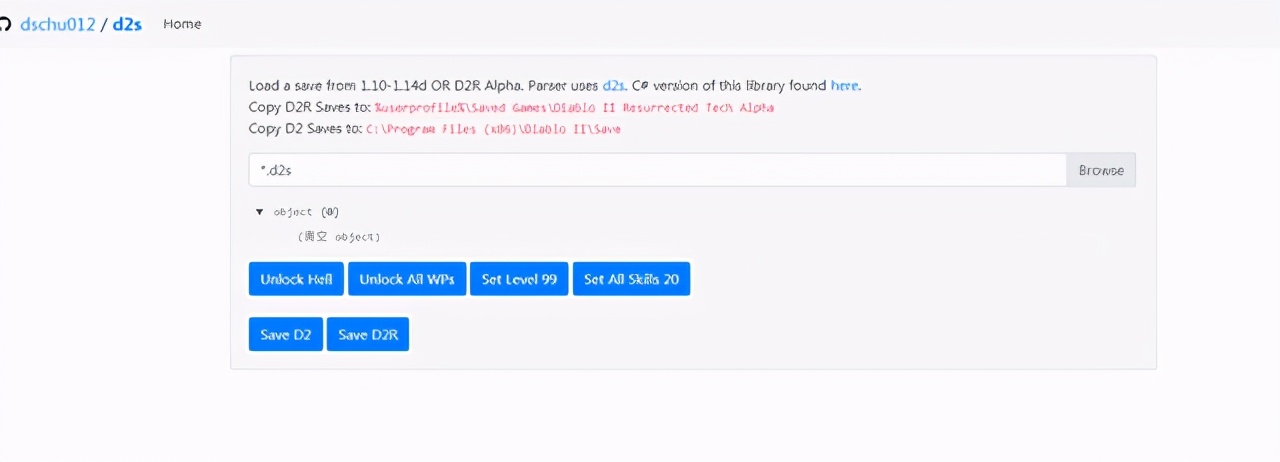Click the *.d2s file input field
1280x462 pixels.
[x=657, y=170]
